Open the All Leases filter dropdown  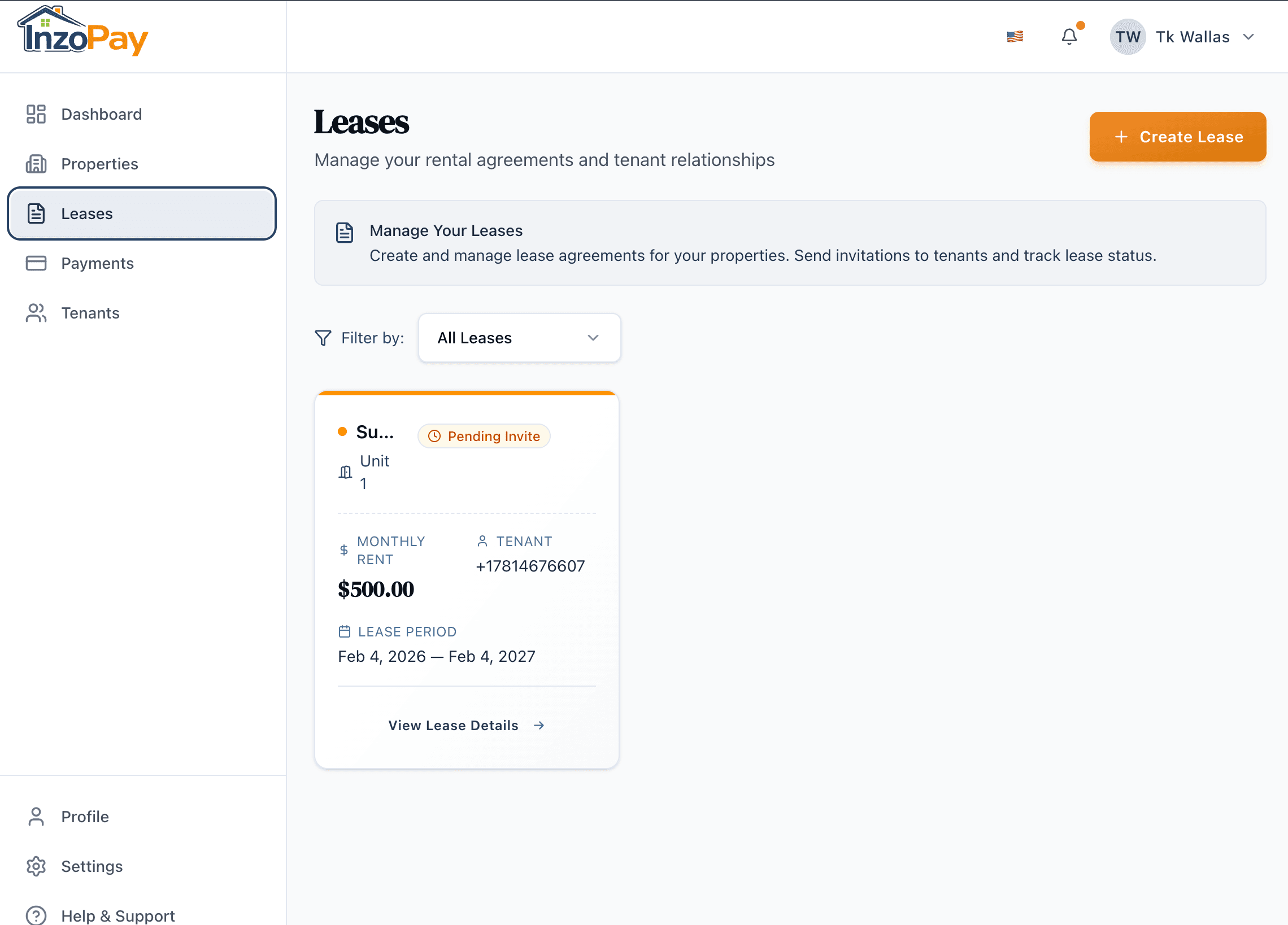coord(519,337)
